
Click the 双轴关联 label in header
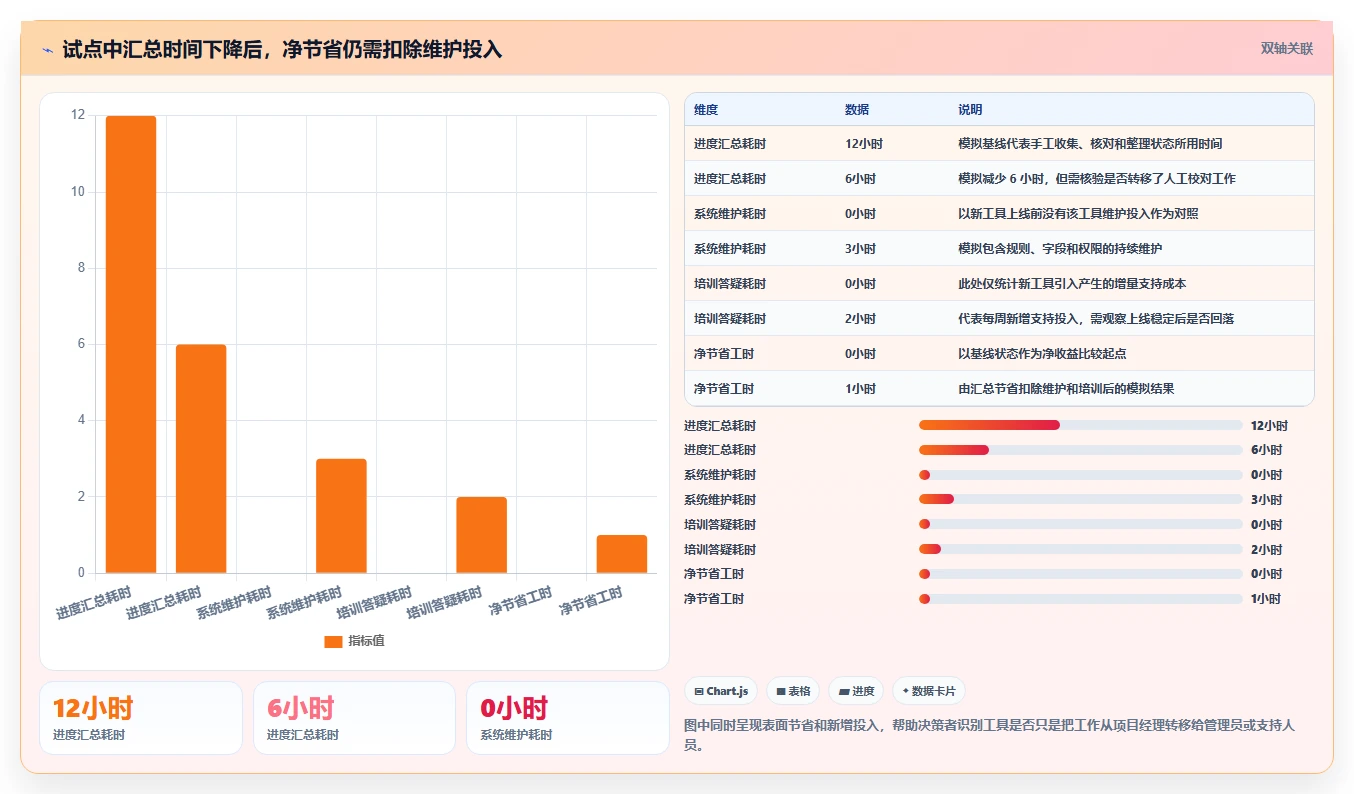coord(1287,48)
